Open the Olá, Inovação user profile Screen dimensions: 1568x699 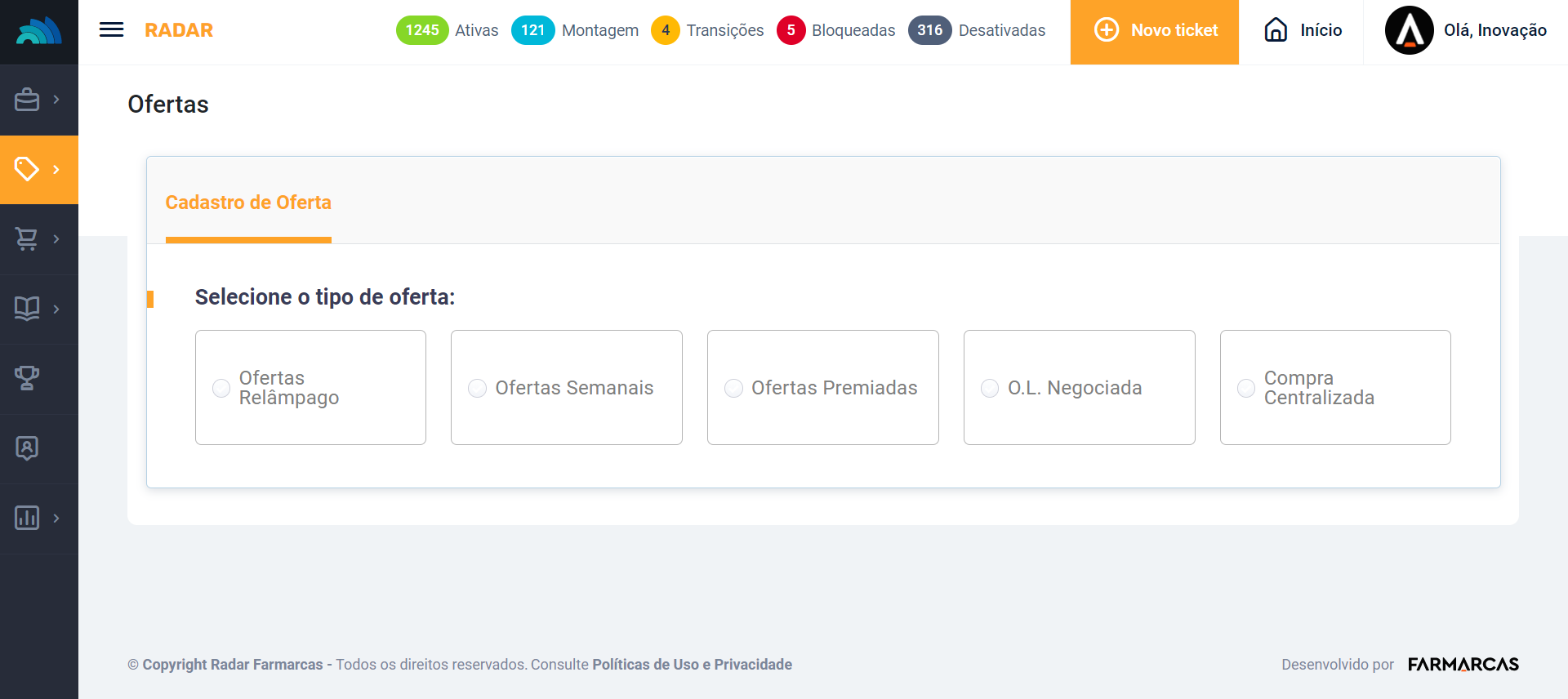(1466, 31)
